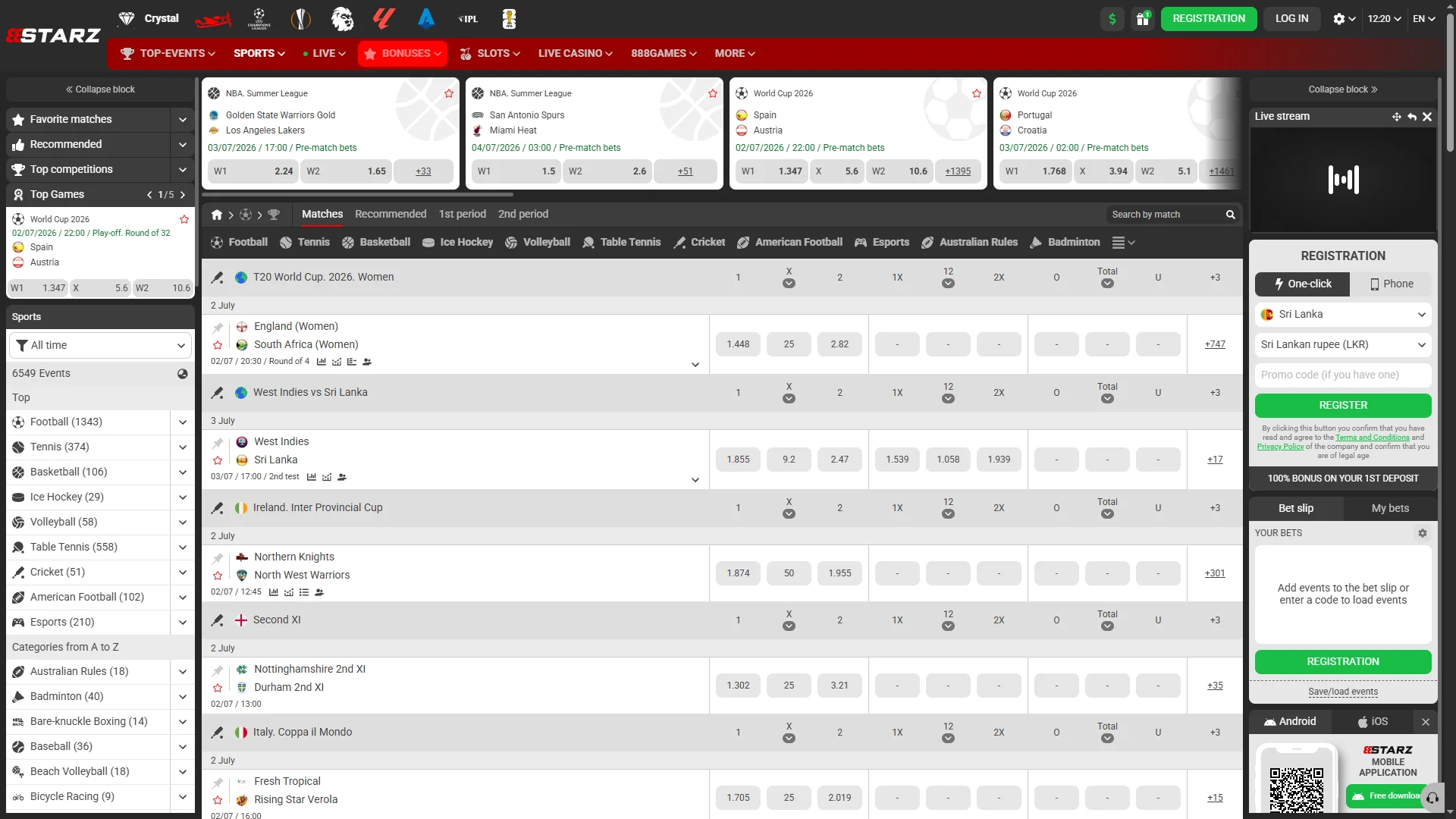Screen dimensions: 1456x819
Task: Switch to the My bets tab
Action: click(x=1390, y=509)
